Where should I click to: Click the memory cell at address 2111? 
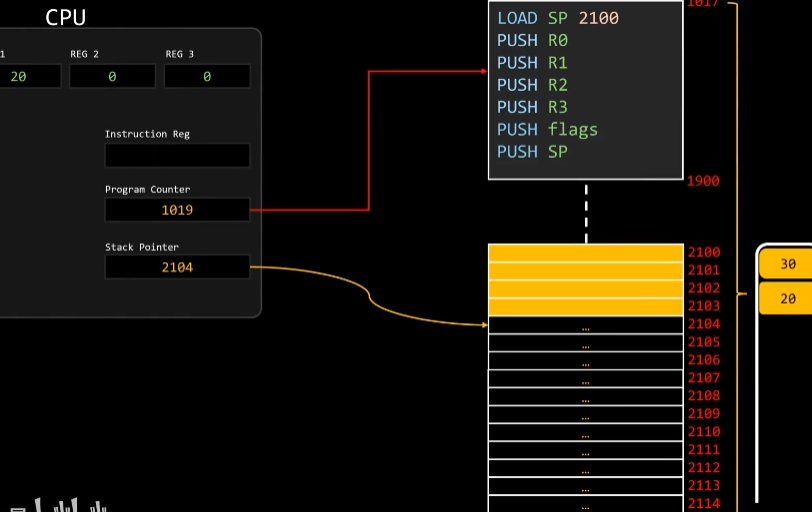point(586,451)
